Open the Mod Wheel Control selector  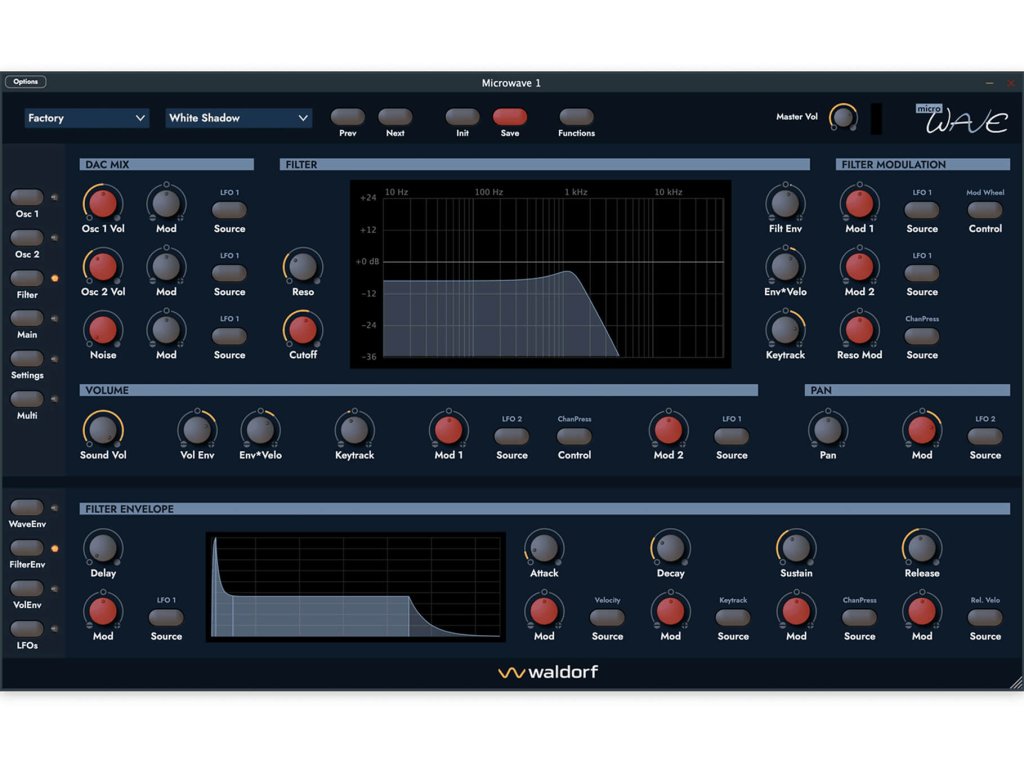tap(985, 210)
